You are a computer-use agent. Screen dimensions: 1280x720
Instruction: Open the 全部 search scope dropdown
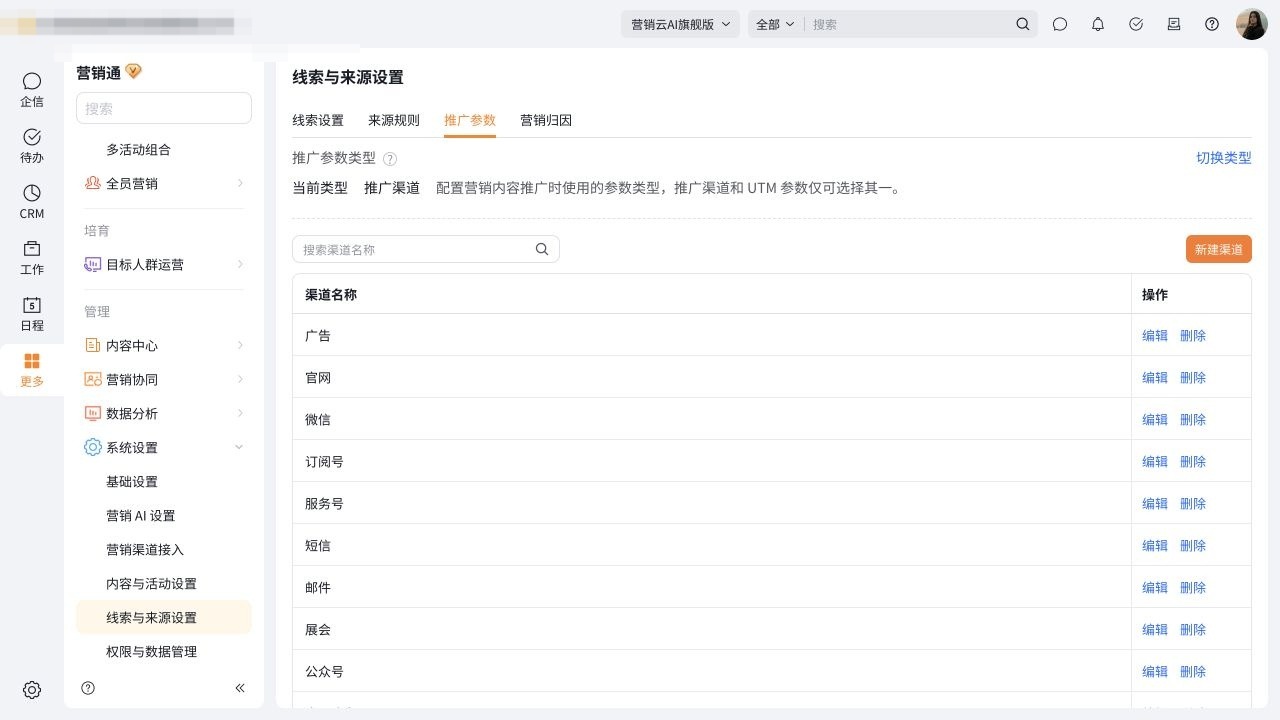pos(775,24)
